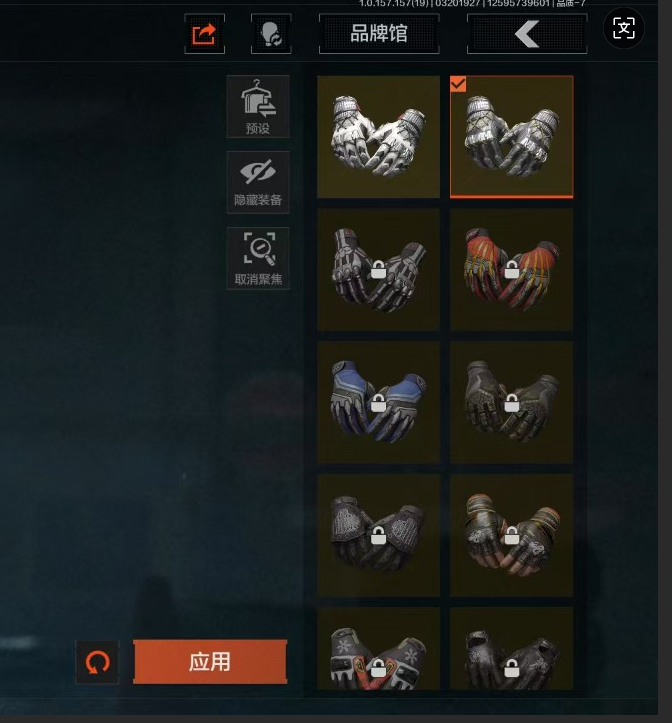Screen dimensions: 672x723
Task: Apply selection with the 应用 button
Action: [210, 662]
